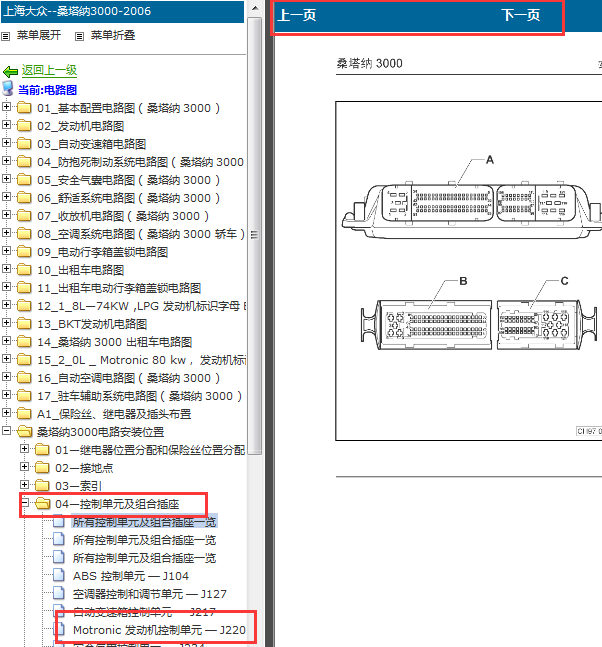The width and height of the screenshot is (602, 647).
Task: Click the tree panel vertical scrollbar thumb
Action: pos(255,235)
